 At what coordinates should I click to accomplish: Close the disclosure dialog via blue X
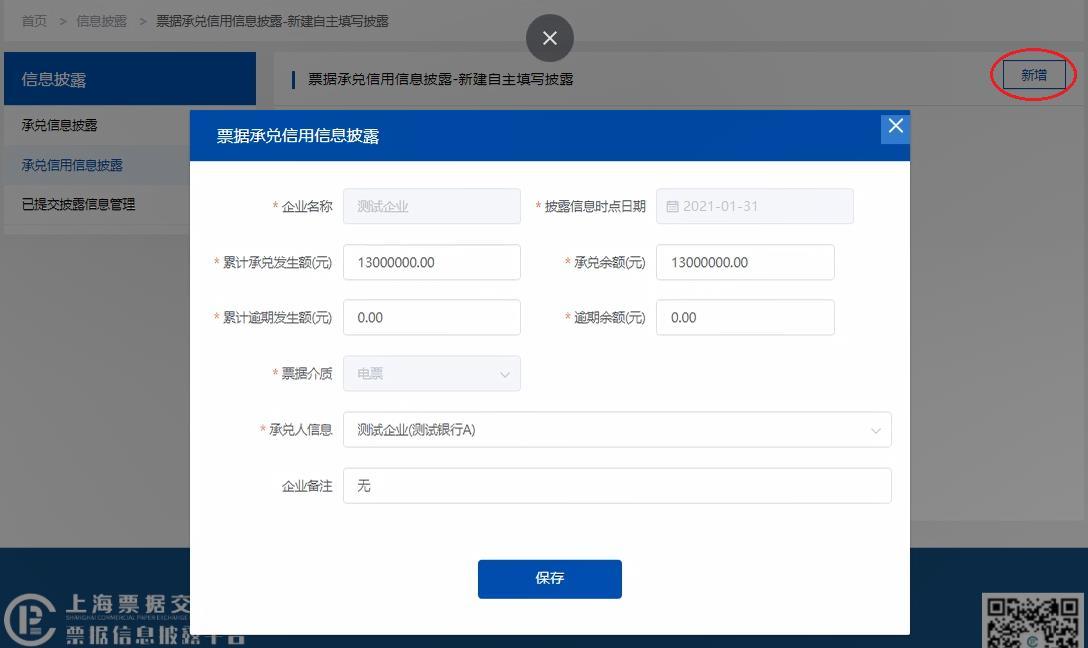895,126
